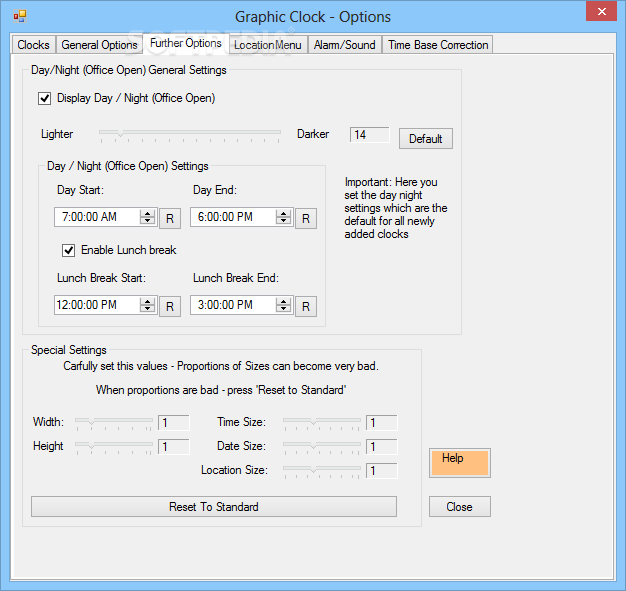Viewport: 626px width, 591px height.
Task: Click the Width value field
Action: tap(174, 422)
